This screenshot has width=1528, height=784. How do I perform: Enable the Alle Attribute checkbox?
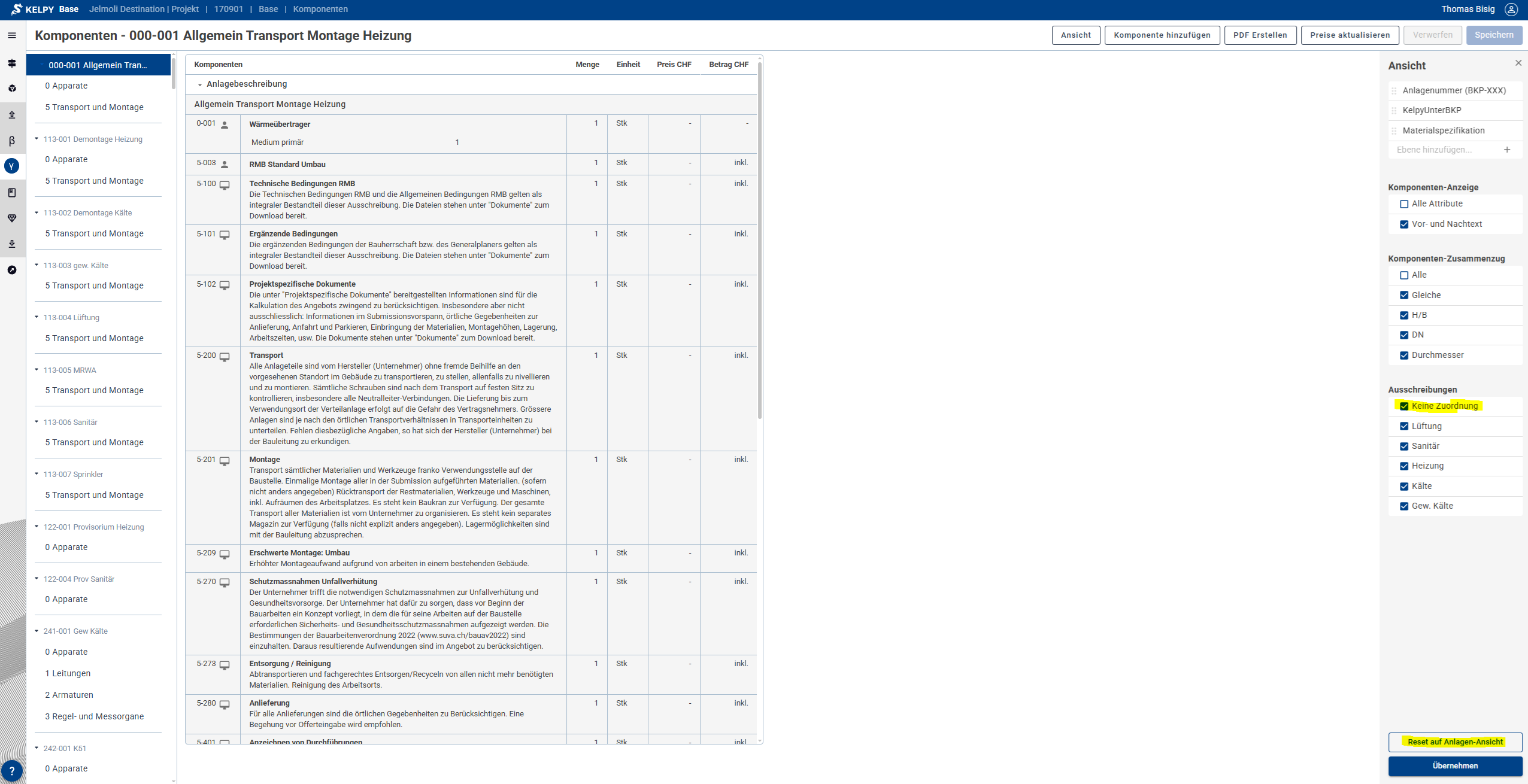pos(1403,204)
